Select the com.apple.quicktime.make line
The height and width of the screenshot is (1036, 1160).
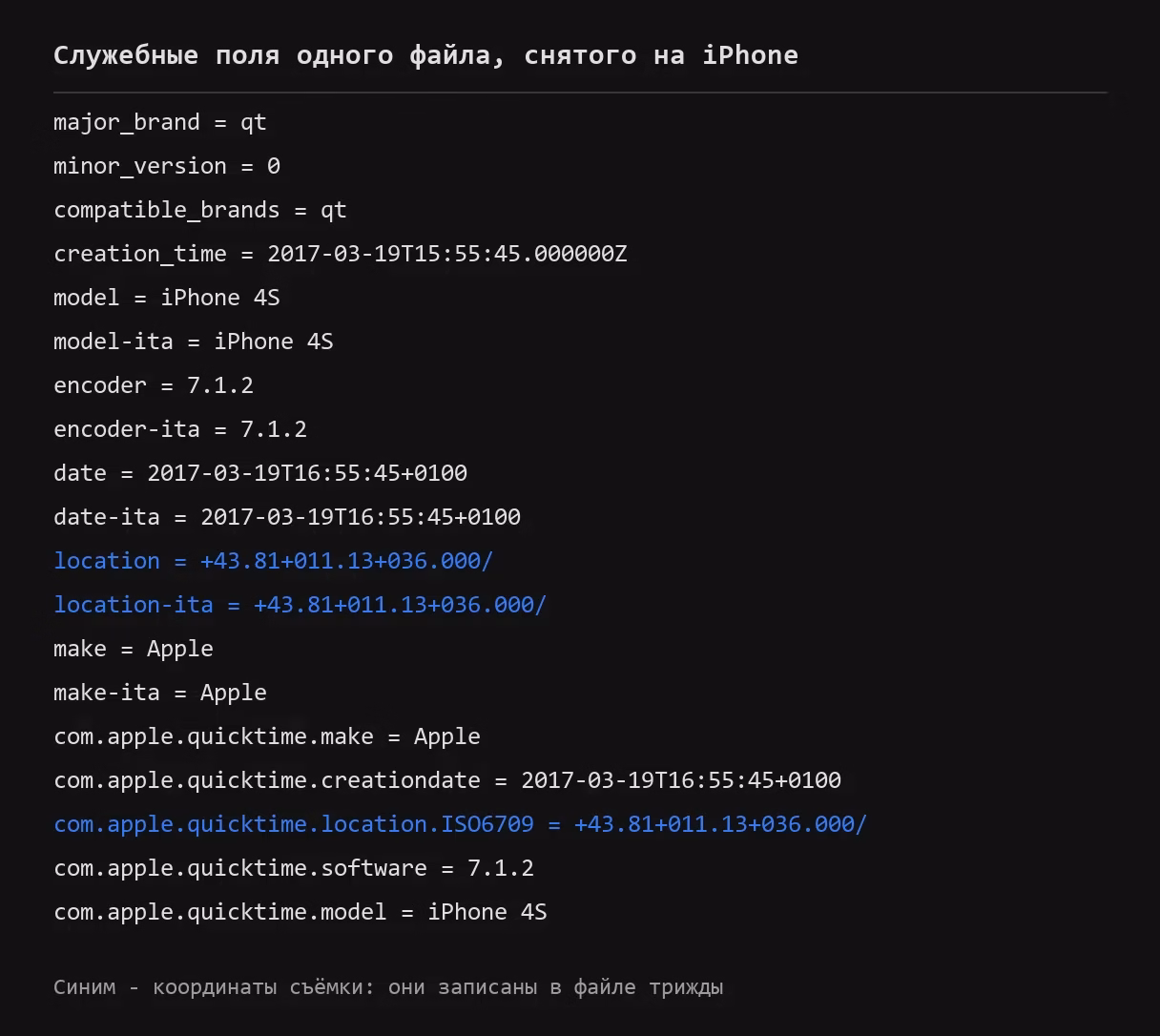click(x=267, y=736)
